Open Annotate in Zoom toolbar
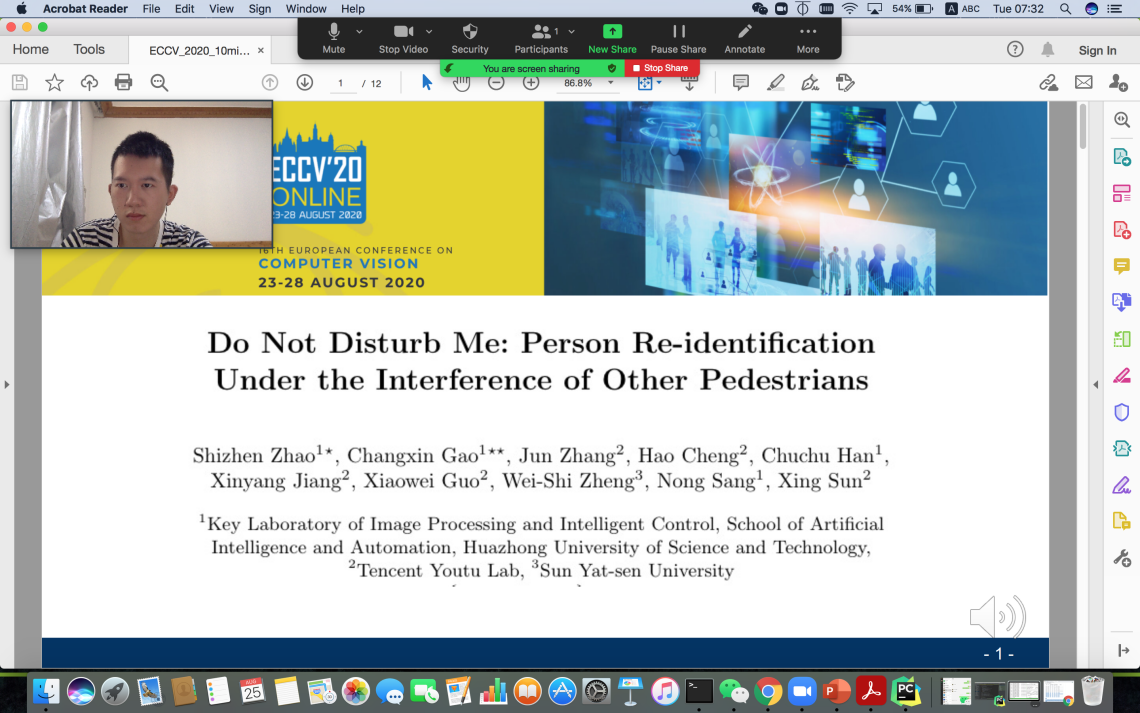Viewport: 1140px width, 713px height. (744, 38)
